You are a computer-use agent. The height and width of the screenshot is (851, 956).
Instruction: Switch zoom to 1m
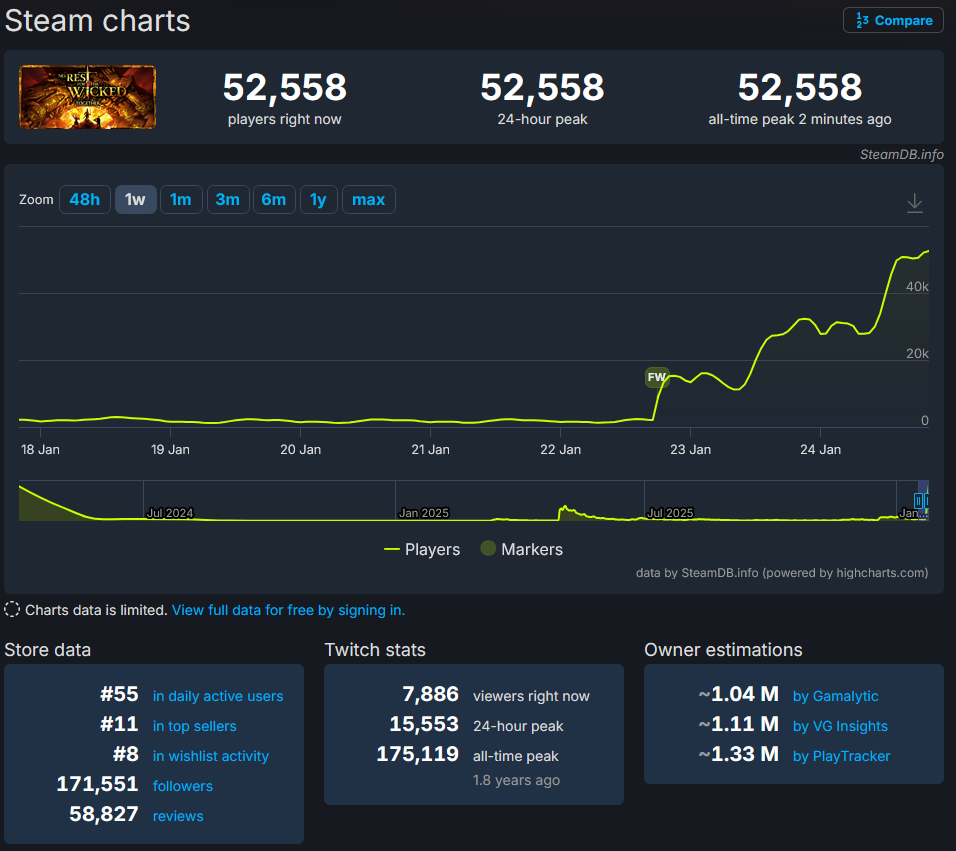pos(181,200)
